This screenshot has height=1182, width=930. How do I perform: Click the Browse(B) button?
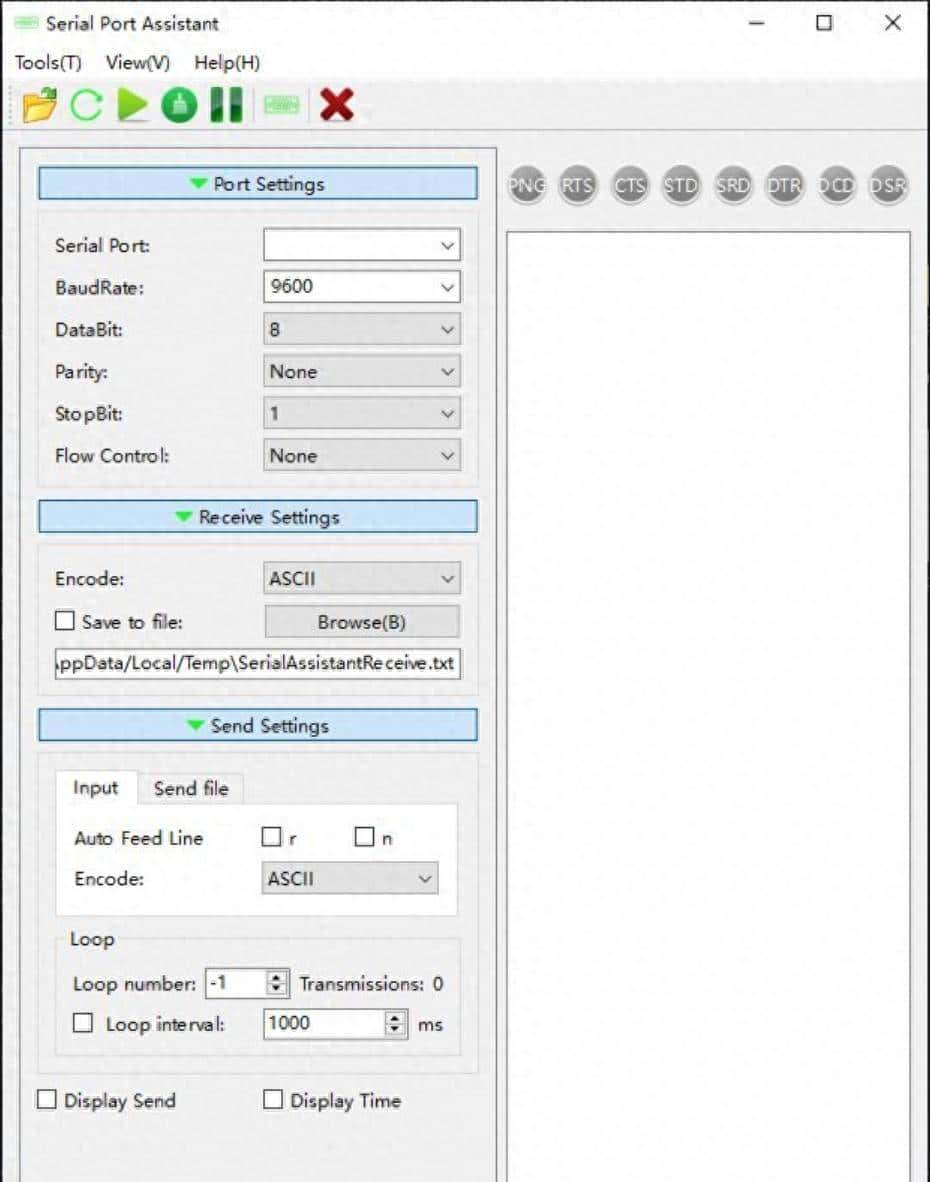coord(361,620)
